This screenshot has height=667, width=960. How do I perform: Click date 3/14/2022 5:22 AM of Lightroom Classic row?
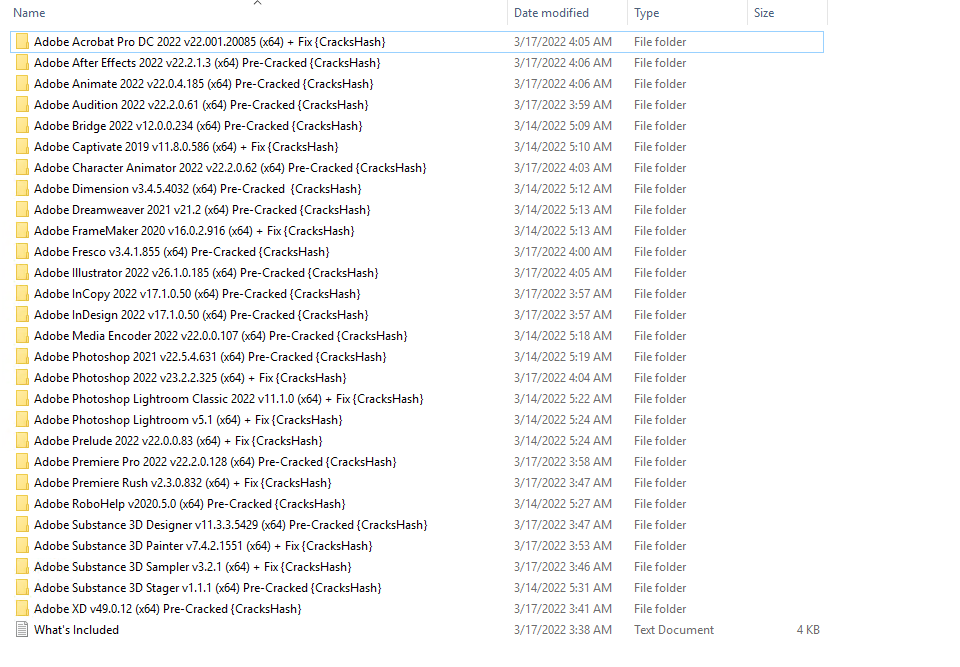coord(563,399)
